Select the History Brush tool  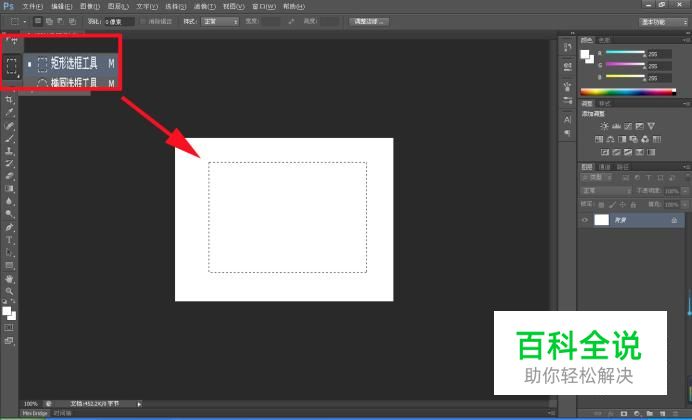pos(9,164)
